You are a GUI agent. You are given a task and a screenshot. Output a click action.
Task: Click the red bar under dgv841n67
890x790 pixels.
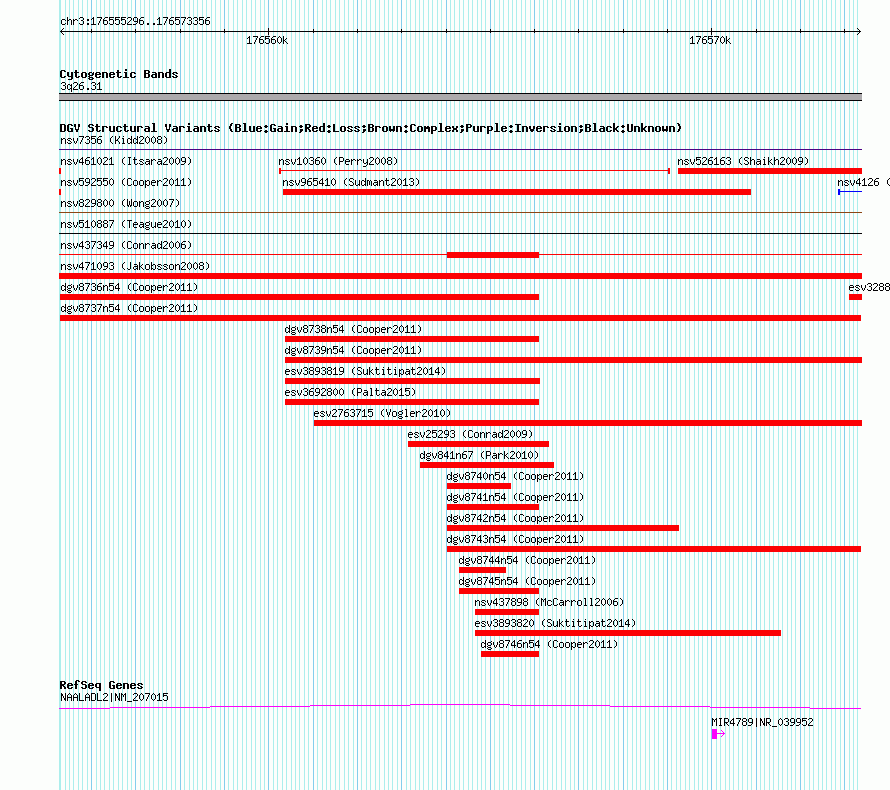point(487,465)
